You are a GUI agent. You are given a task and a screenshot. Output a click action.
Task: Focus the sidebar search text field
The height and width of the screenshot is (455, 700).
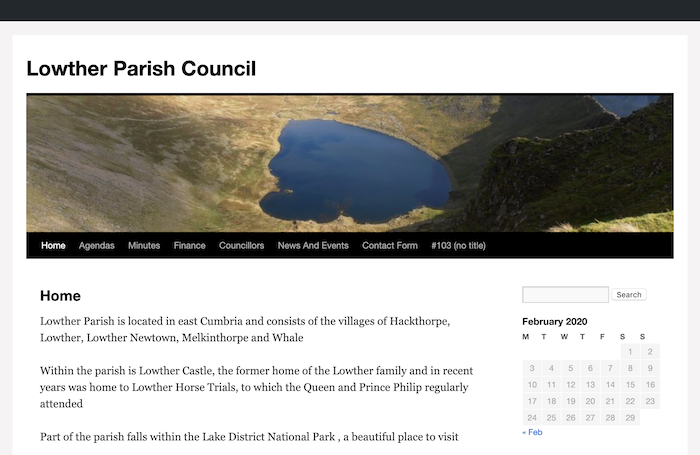point(565,295)
